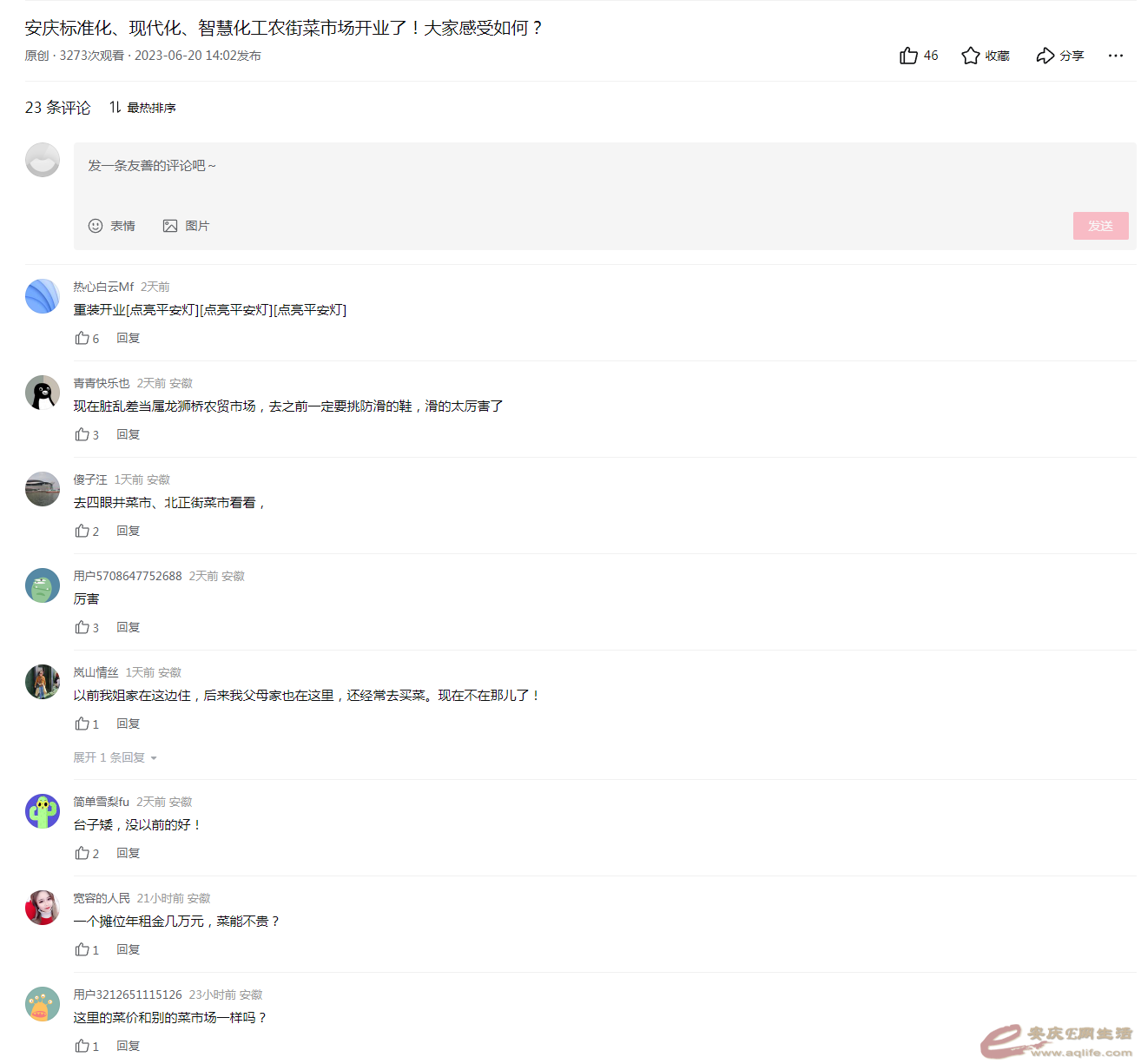
Task: Attach an image with 图片 icon
Action: [x=186, y=226]
